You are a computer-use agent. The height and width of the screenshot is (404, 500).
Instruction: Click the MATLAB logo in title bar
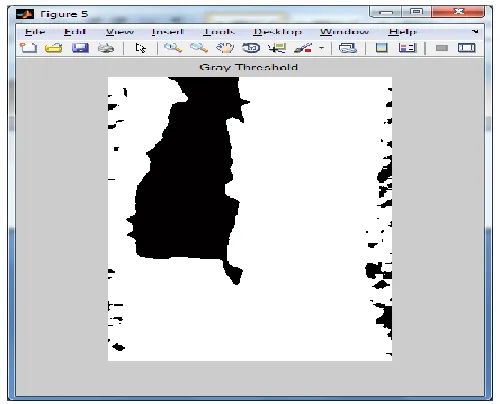click(x=25, y=14)
